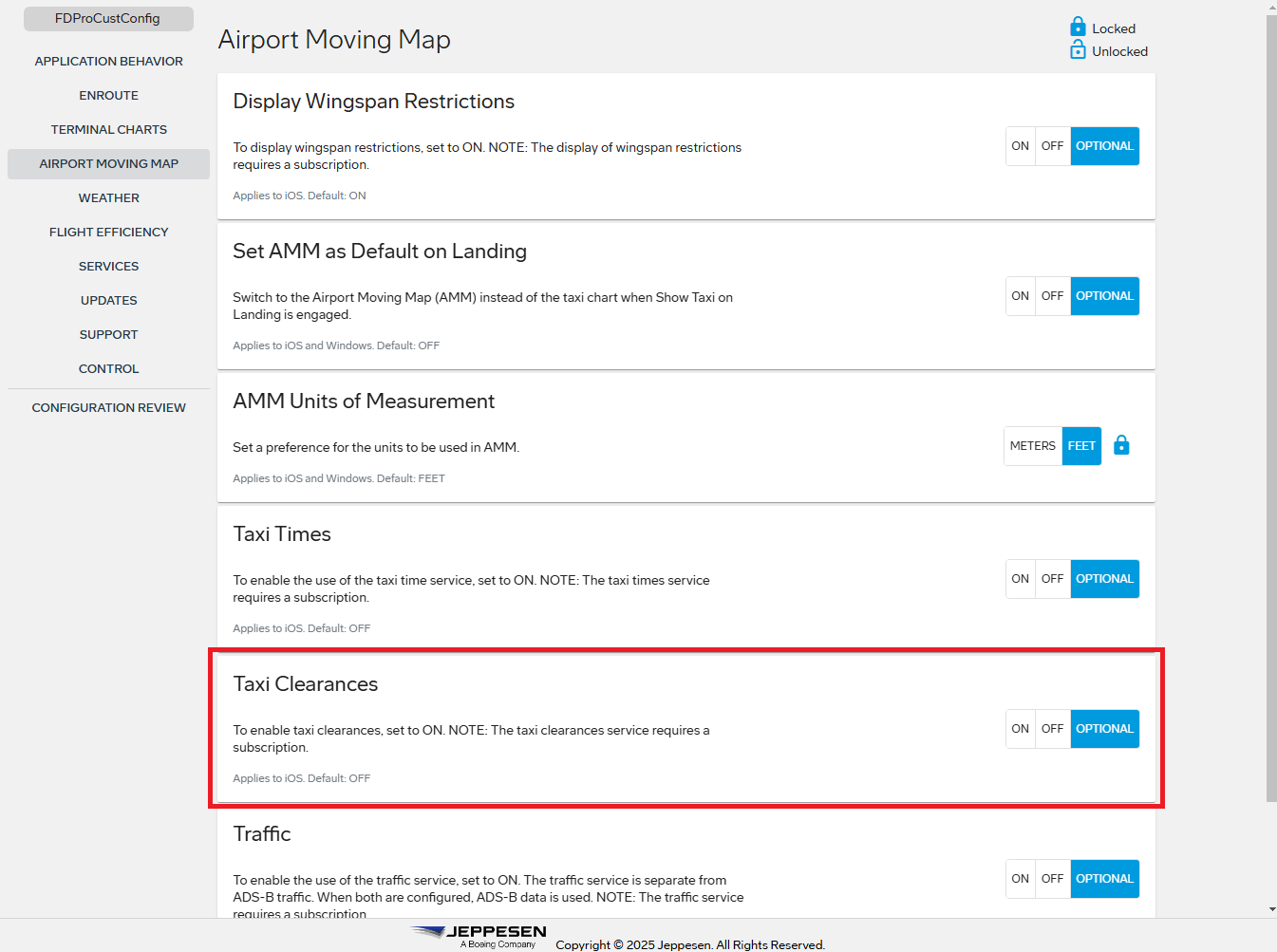Viewport: 1277px width, 952px height.
Task: Set Taxi Times to ON
Action: (1020, 579)
